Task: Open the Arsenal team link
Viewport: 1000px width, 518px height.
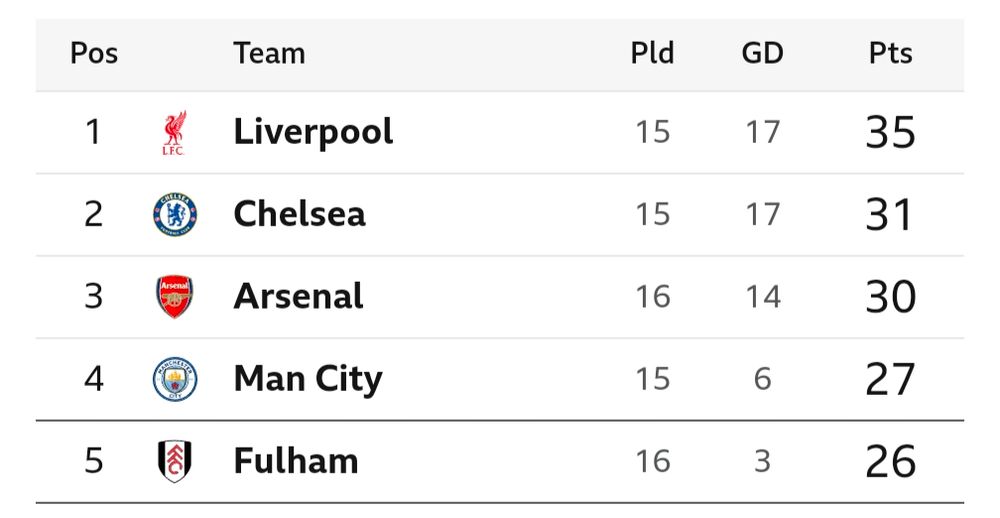Action: coord(298,297)
